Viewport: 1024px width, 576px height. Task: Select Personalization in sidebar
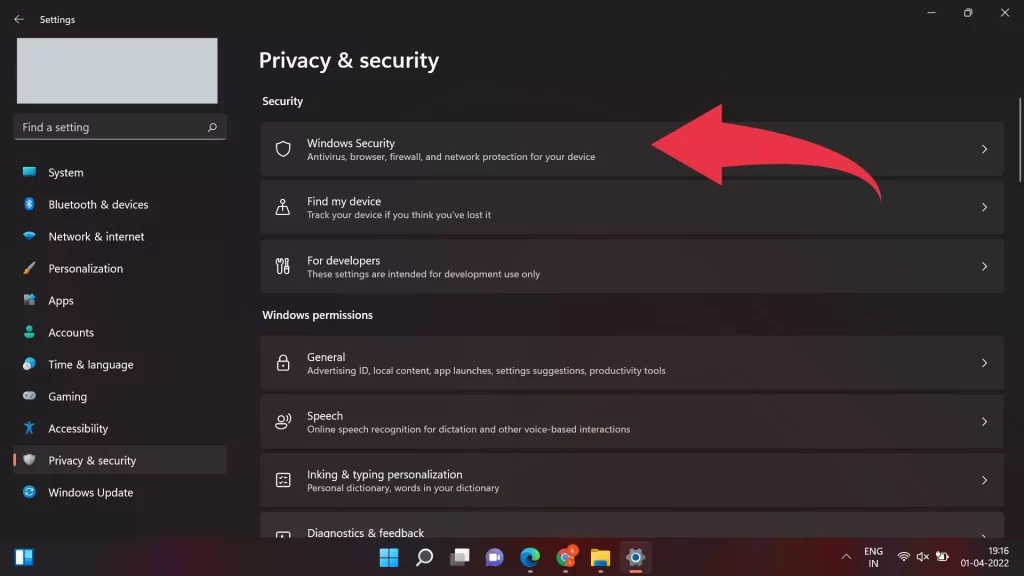pos(120,268)
